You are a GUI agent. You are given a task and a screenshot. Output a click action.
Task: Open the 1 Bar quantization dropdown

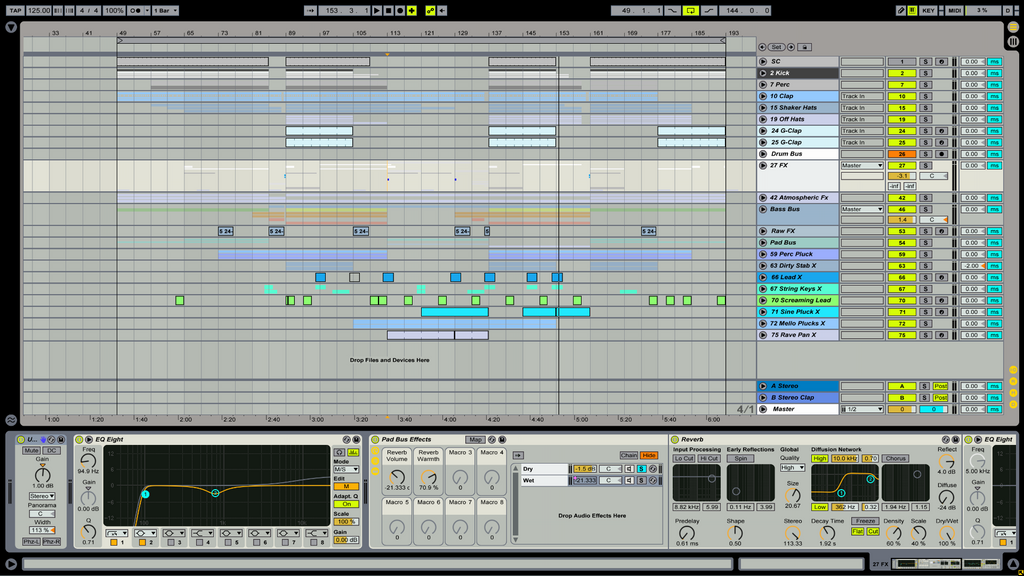[x=165, y=10]
